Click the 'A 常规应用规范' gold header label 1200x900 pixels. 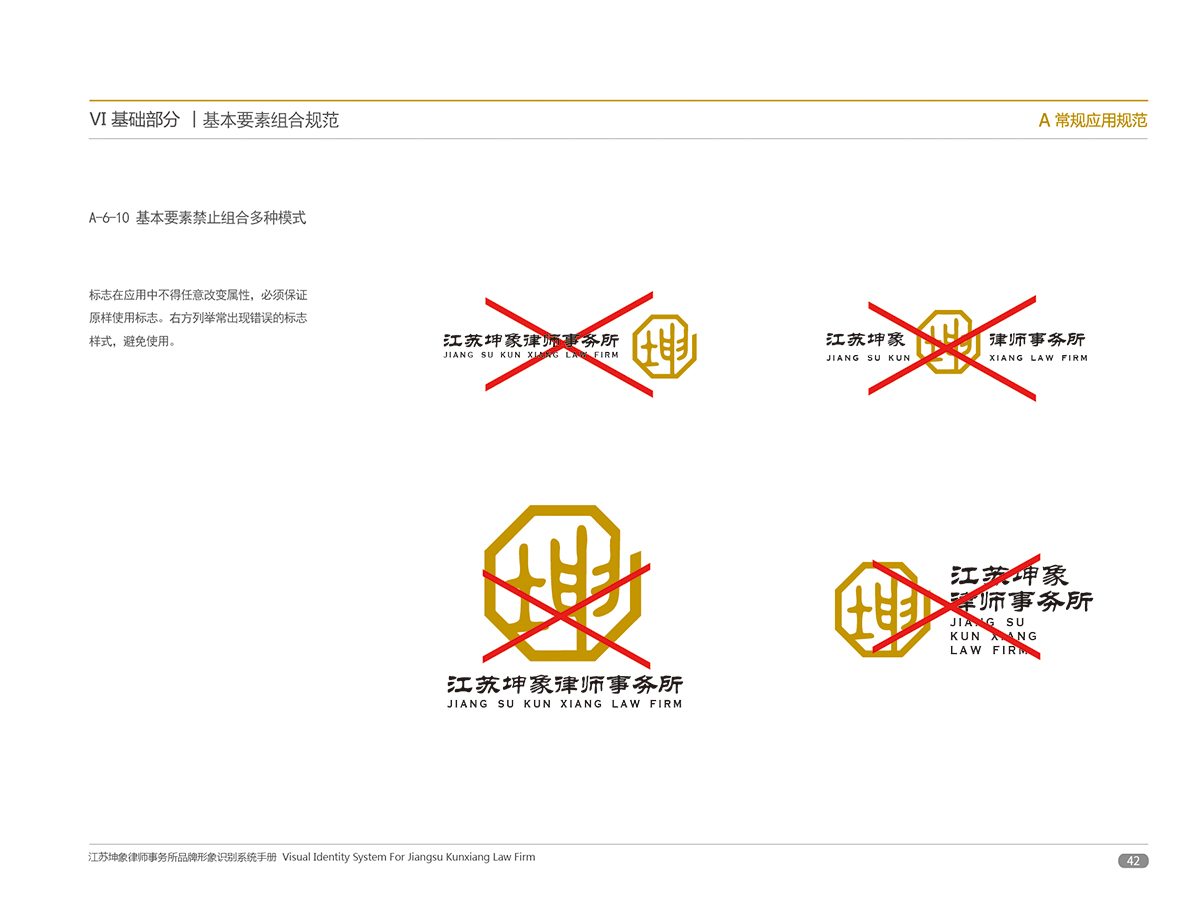tap(1092, 121)
